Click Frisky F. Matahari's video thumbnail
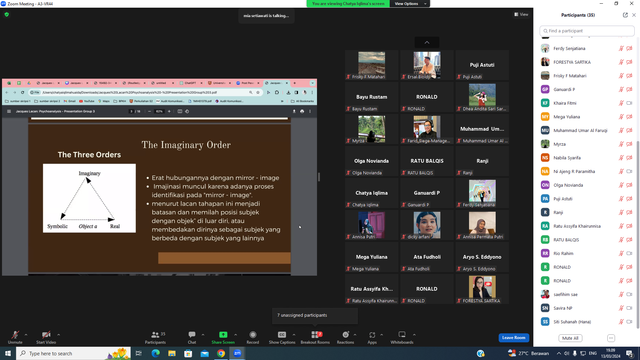The image size is (640, 360). click(x=371, y=65)
